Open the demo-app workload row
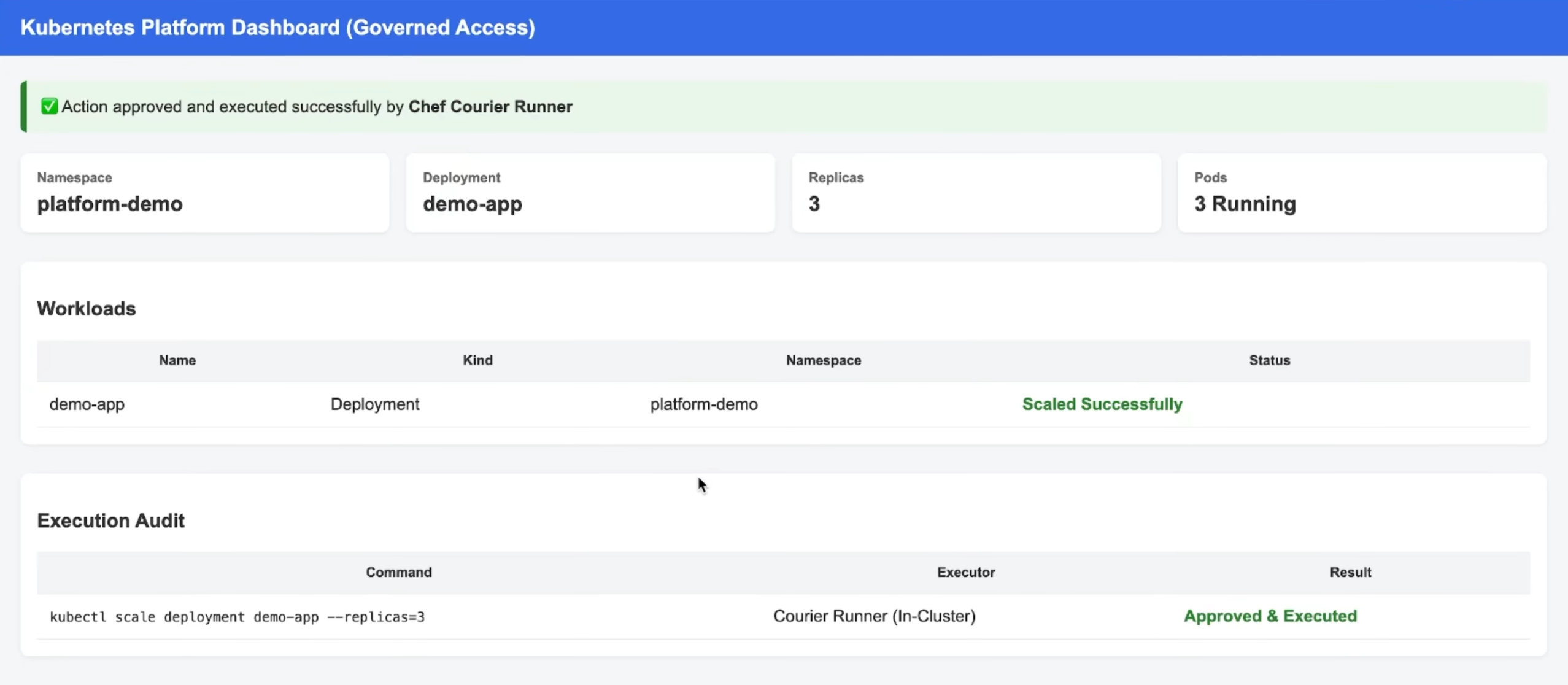The width and height of the screenshot is (1568, 685). click(x=87, y=404)
